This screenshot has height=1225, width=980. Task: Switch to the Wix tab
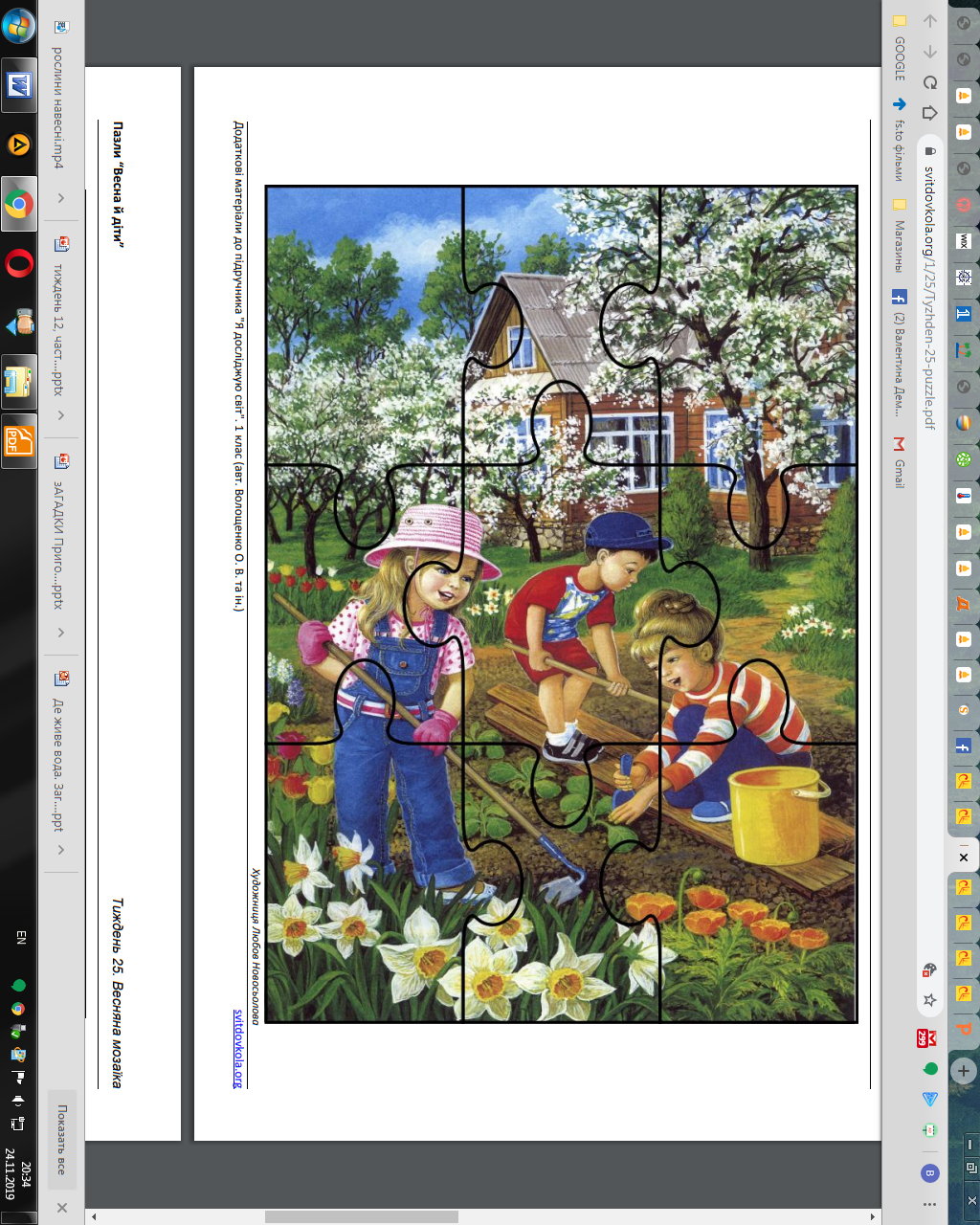point(964,241)
